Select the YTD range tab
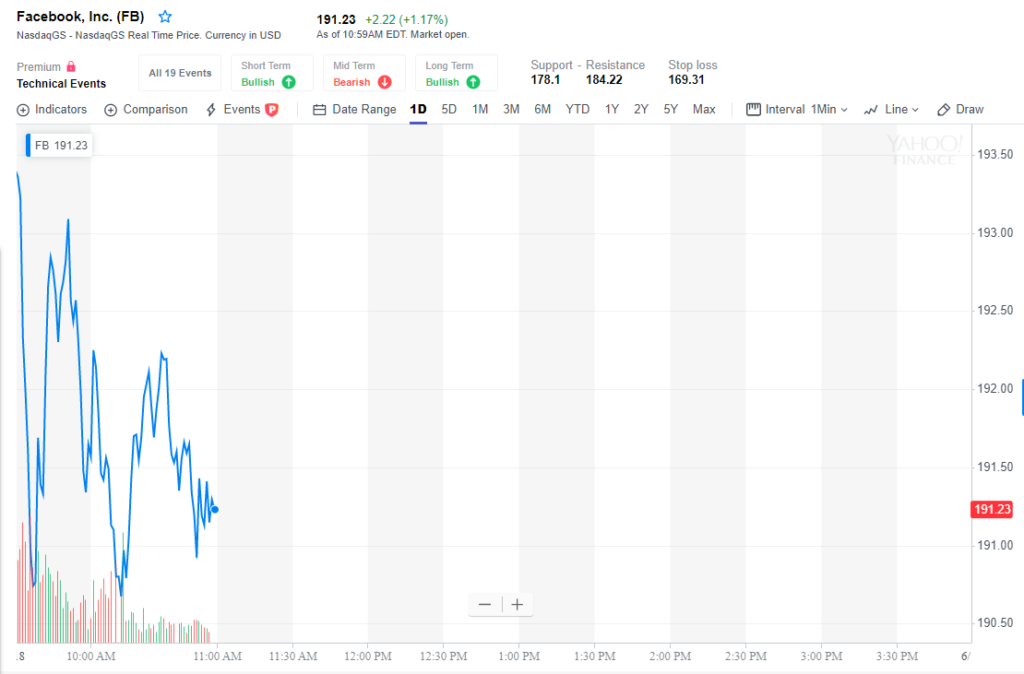The height and width of the screenshot is (674, 1024). click(577, 110)
